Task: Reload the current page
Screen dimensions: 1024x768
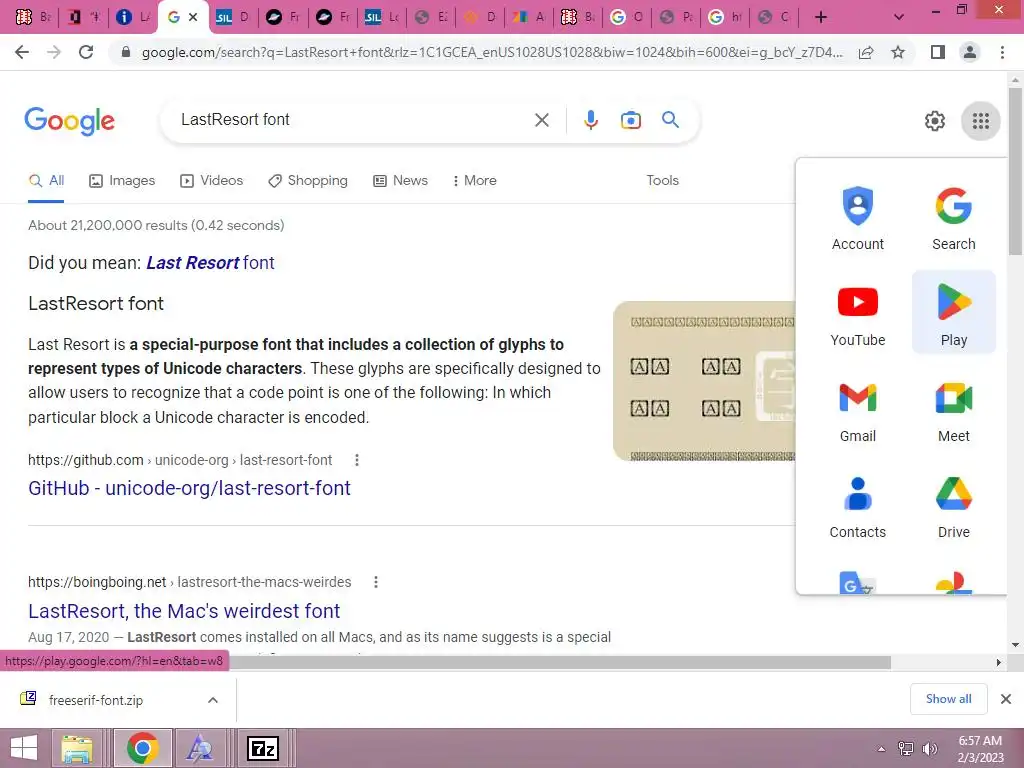Action: 86,52
